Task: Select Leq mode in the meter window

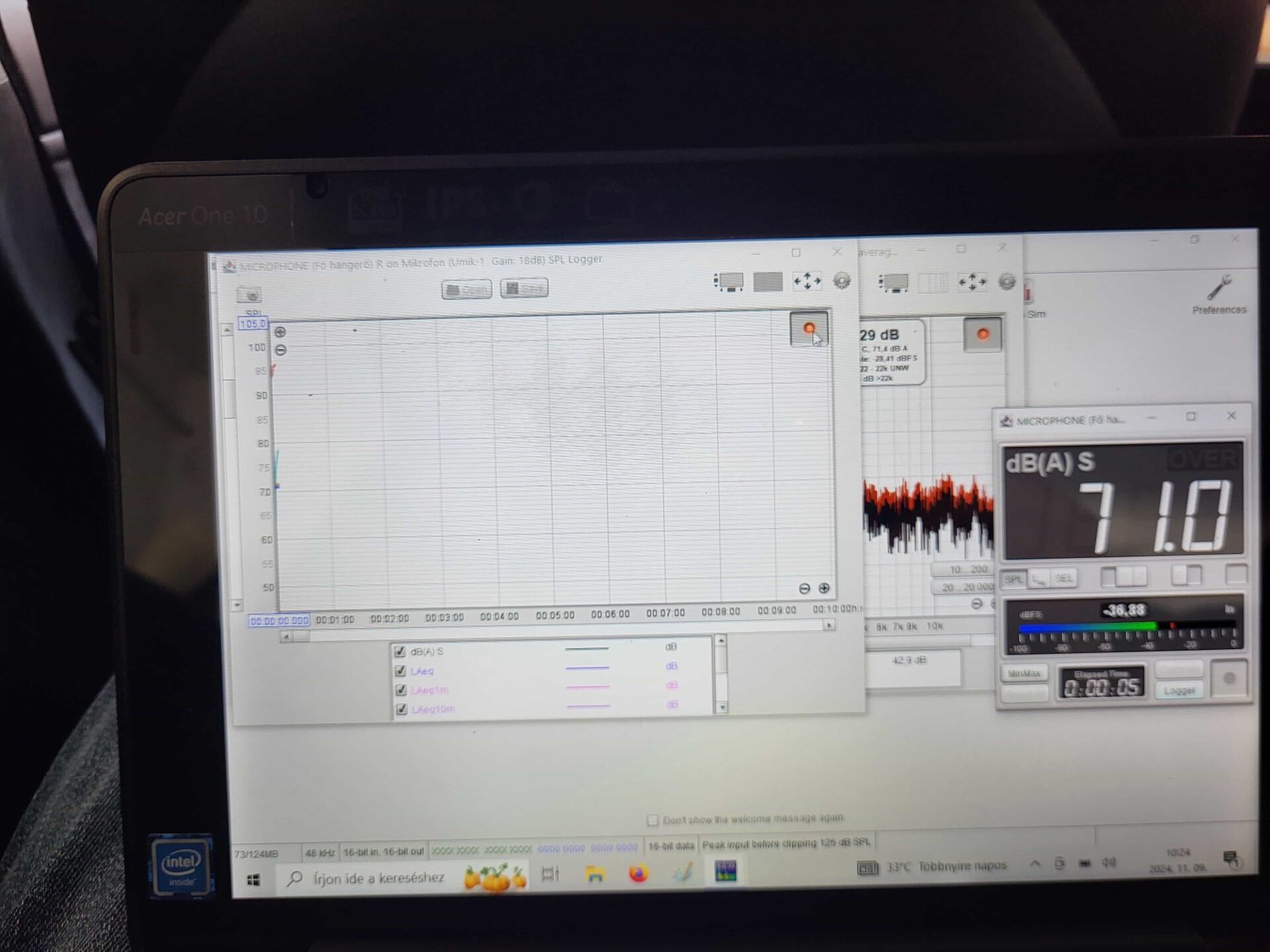Action: click(x=1038, y=580)
